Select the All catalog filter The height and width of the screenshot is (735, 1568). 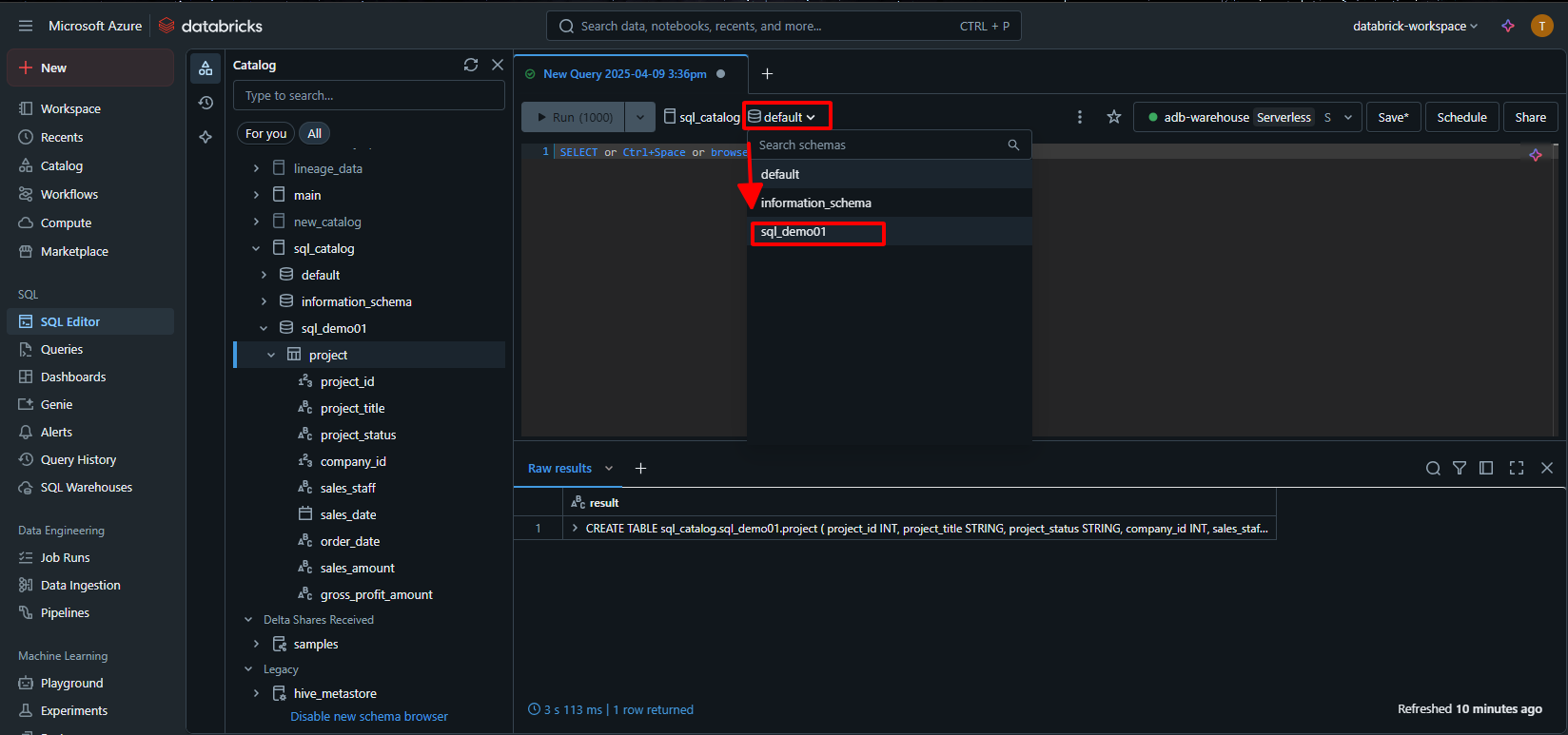[314, 133]
